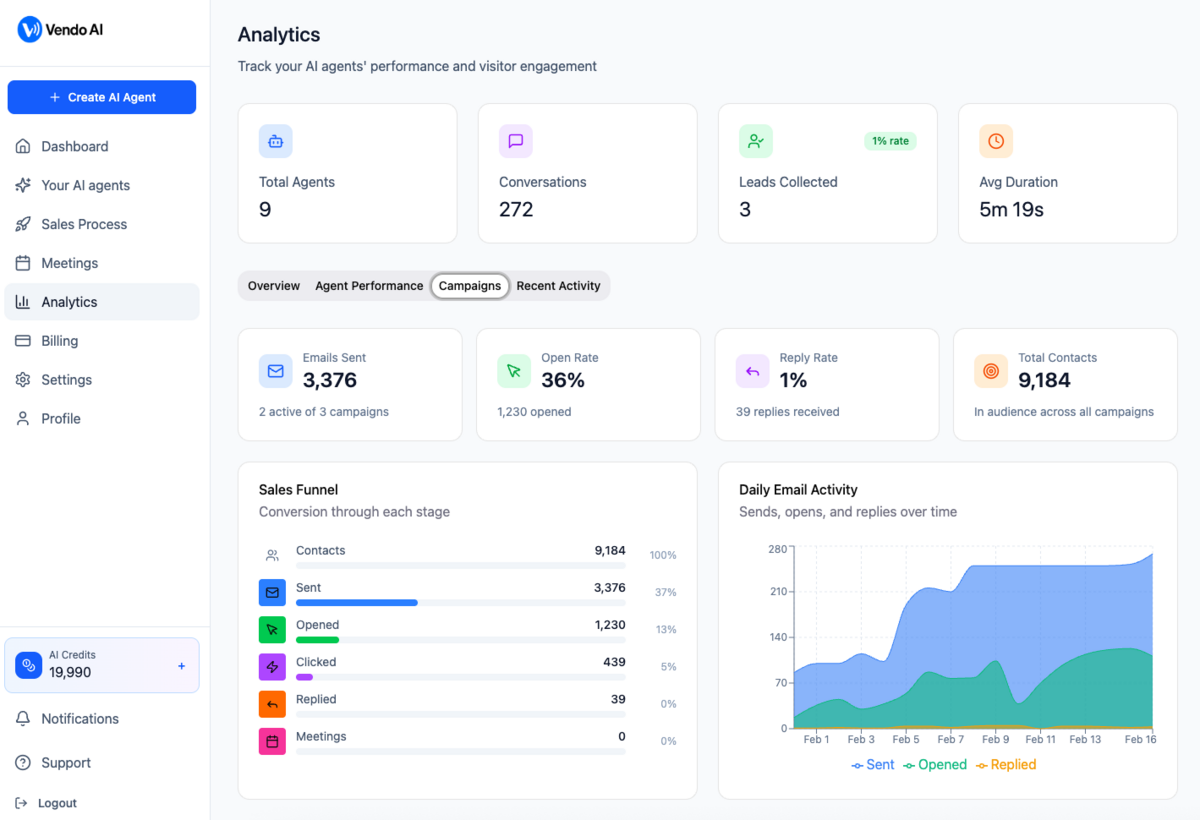Screen dimensions: 1200x820
Task: Toggle the Sent series in the chart legend
Action: pyautogui.click(x=873, y=764)
